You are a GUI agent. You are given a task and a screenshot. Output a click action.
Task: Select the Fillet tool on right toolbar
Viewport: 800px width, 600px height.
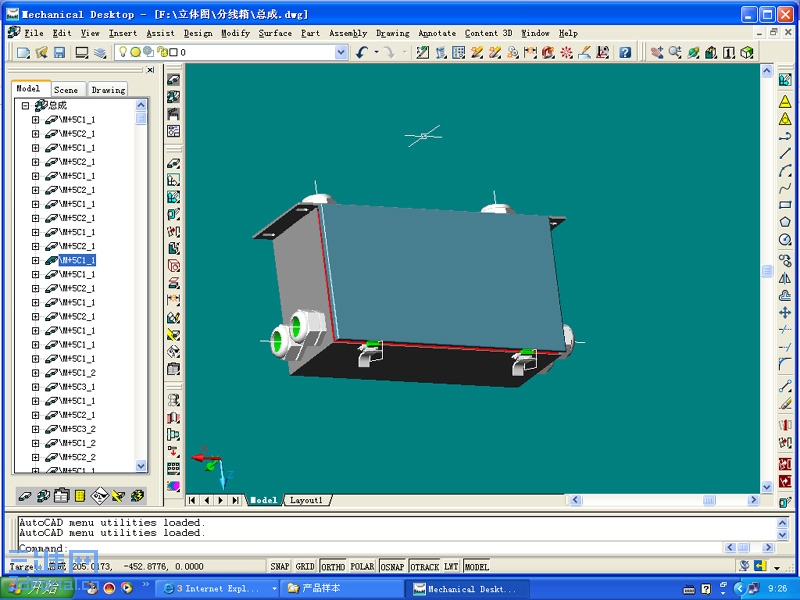pyautogui.click(x=785, y=364)
